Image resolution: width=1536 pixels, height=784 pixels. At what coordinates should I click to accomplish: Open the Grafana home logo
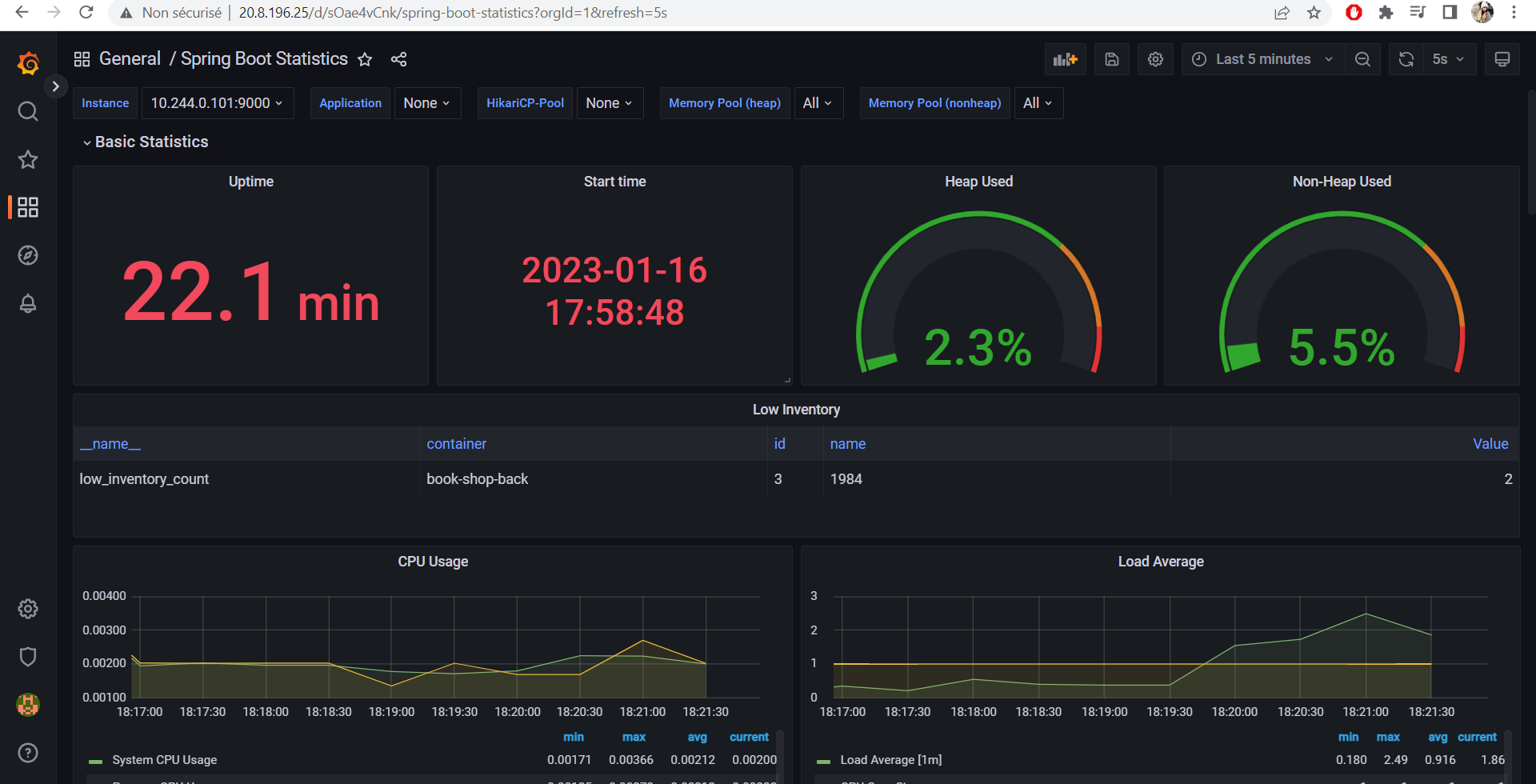coord(28,62)
